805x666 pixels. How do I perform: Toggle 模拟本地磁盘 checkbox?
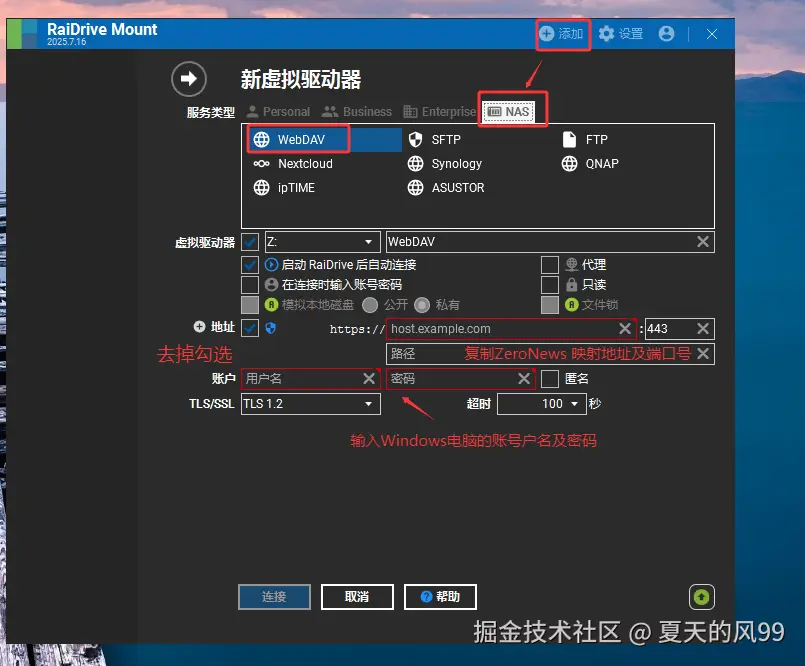tap(250, 305)
